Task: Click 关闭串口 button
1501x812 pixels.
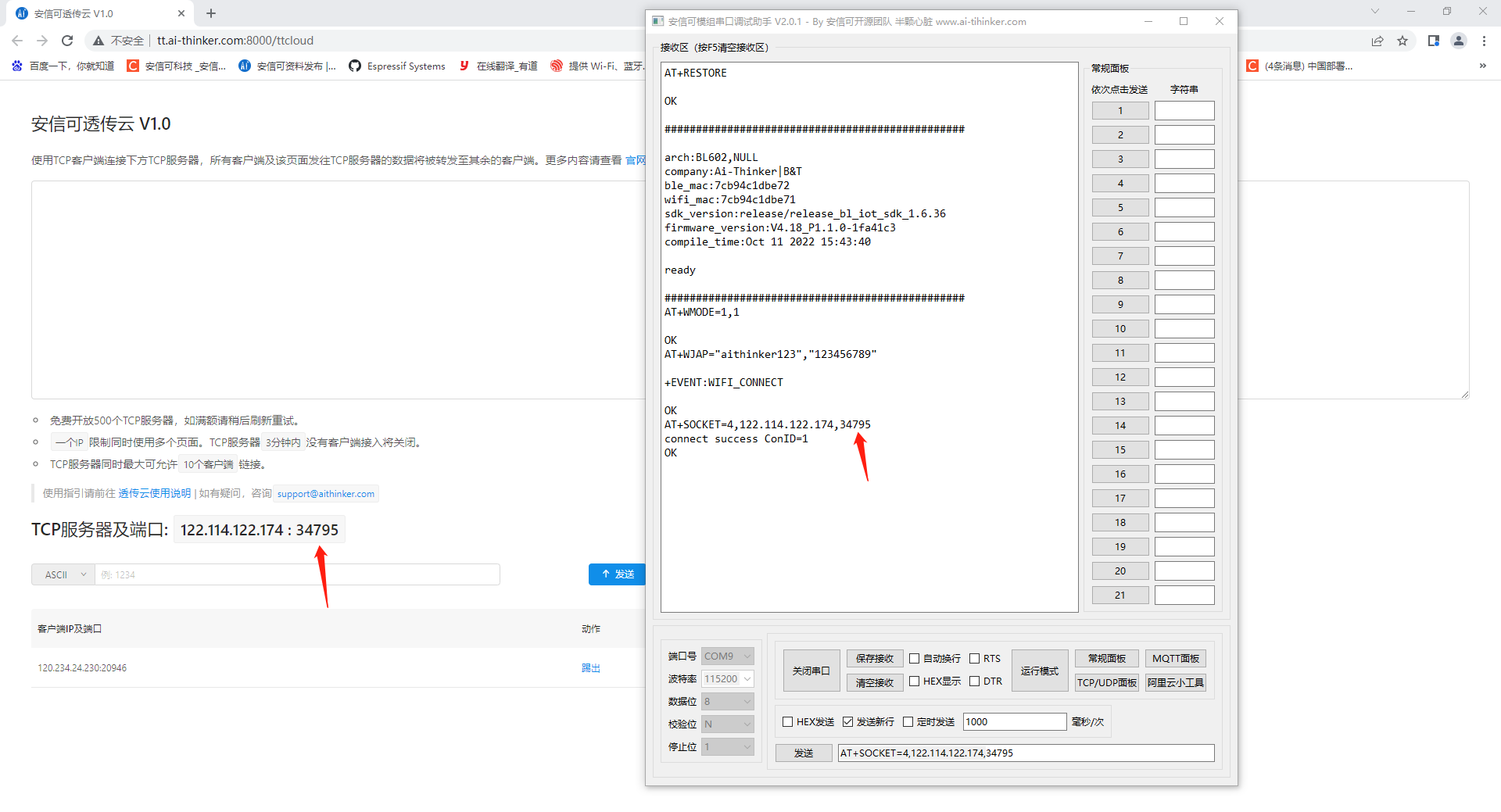Action: (x=811, y=671)
